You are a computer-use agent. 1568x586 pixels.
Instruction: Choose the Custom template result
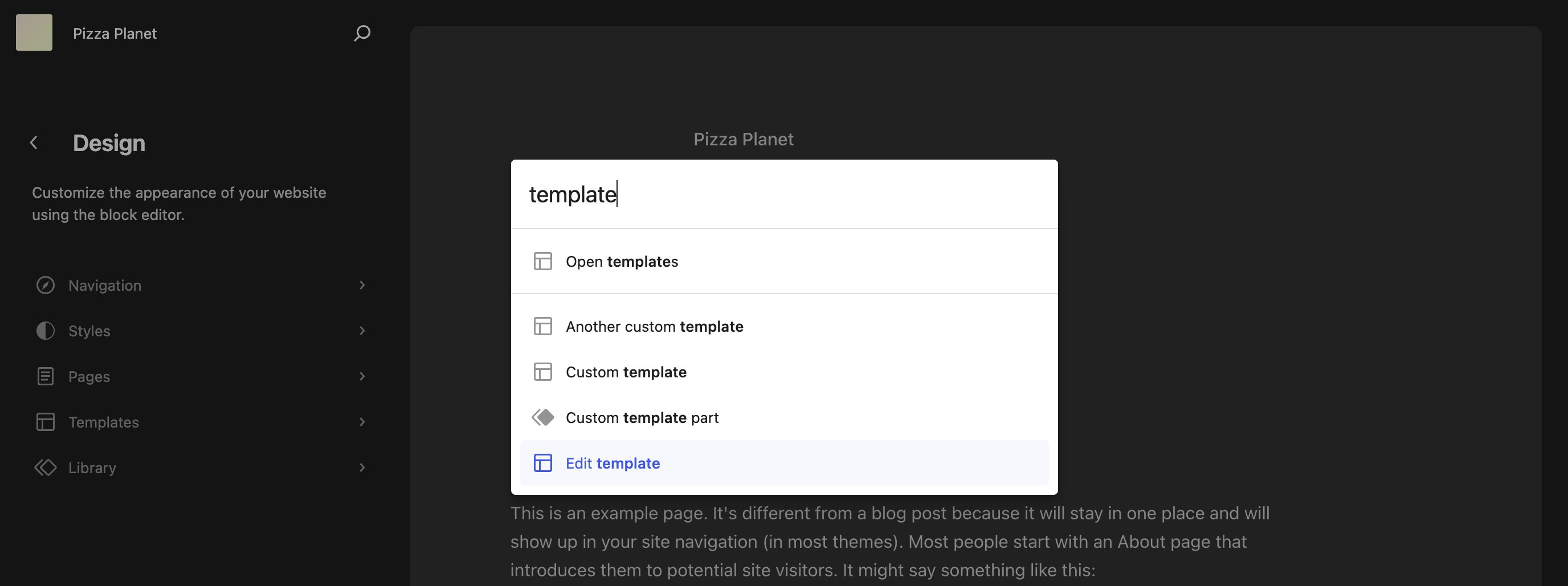626,372
